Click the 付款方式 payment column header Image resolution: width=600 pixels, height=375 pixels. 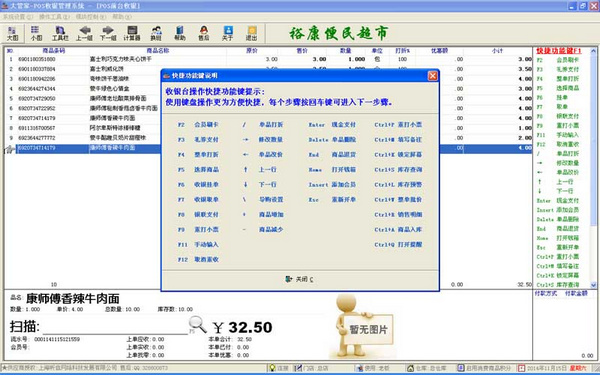pyautogui.click(x=546, y=293)
